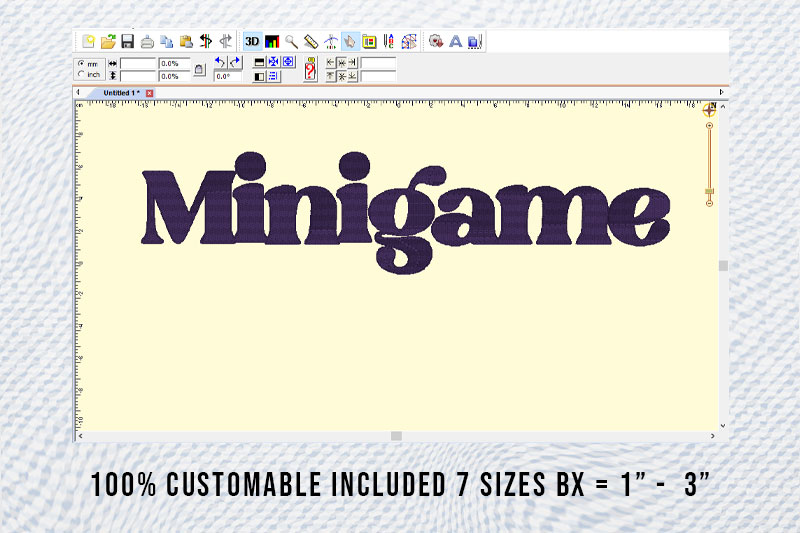Toggle the aspect ratio lock button

(199, 69)
